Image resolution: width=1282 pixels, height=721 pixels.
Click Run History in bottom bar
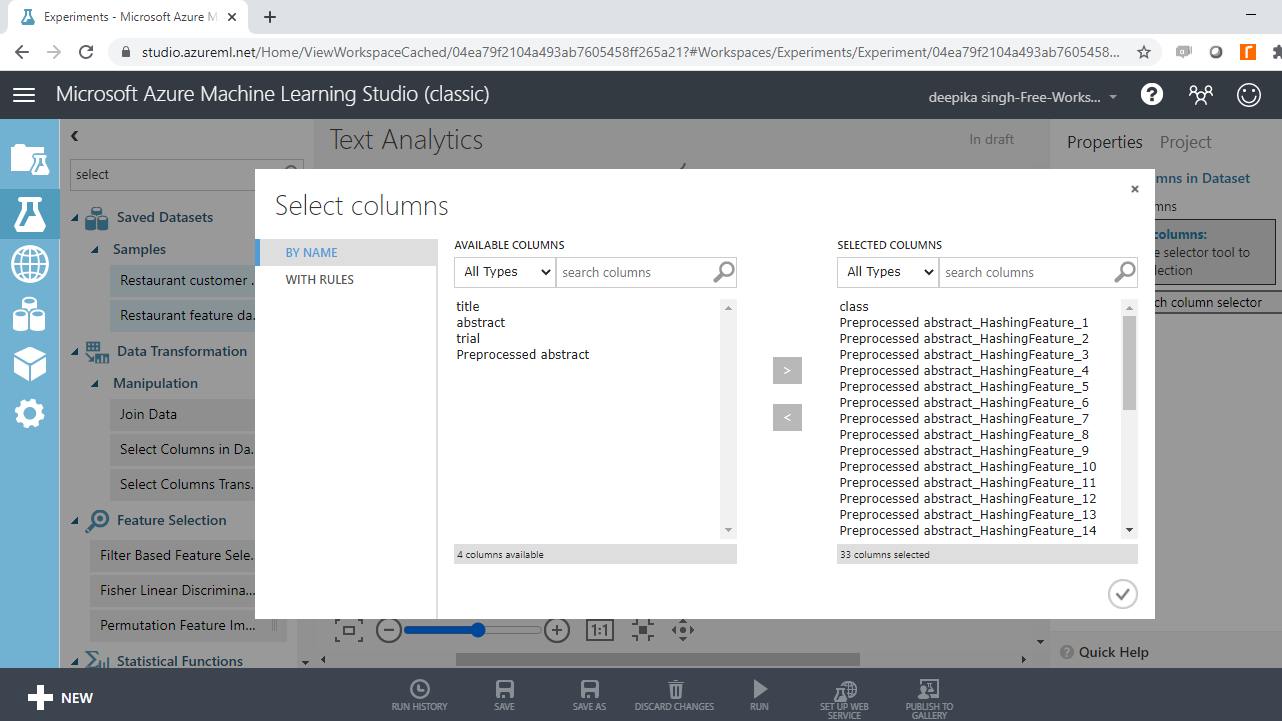(x=420, y=695)
